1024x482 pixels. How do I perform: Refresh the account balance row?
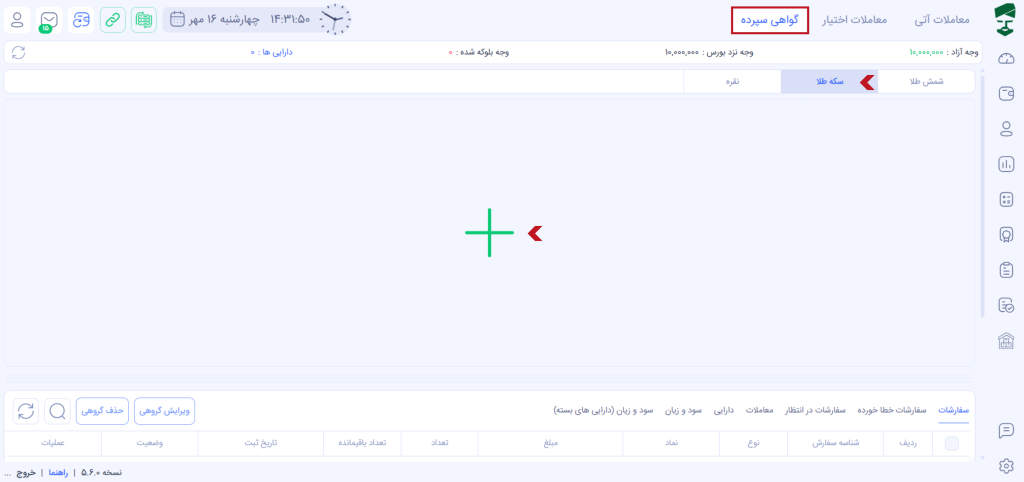pos(18,52)
